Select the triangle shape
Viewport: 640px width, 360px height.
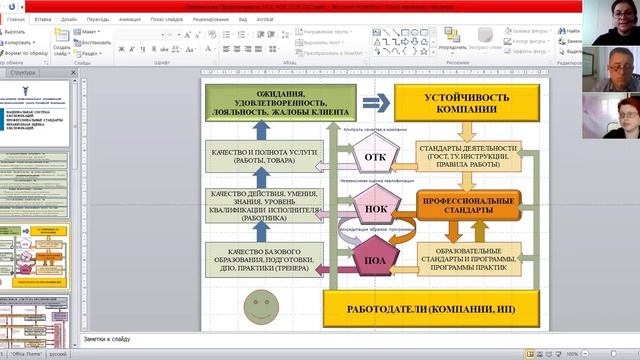pos(377,42)
